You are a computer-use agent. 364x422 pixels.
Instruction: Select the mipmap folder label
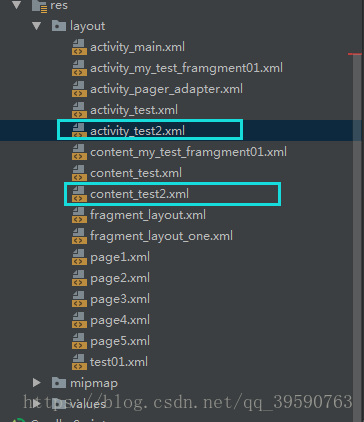(94, 384)
